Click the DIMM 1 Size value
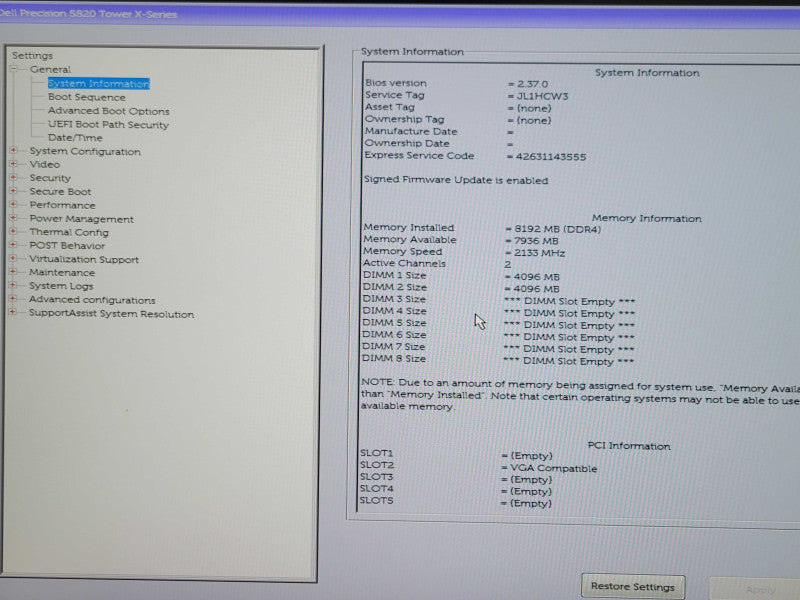The image size is (800, 600). pos(536,277)
